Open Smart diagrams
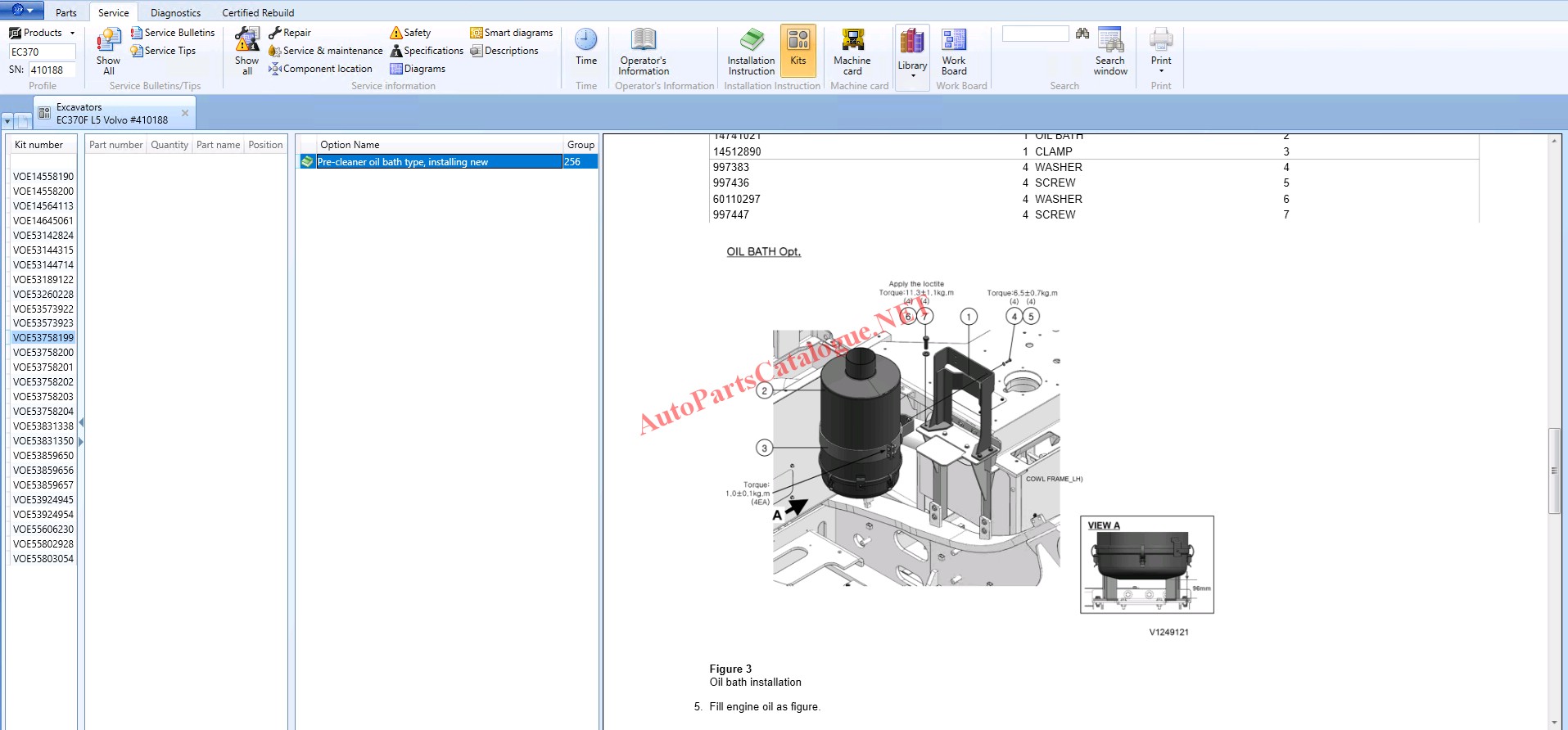This screenshot has width=1568, height=730. click(512, 33)
